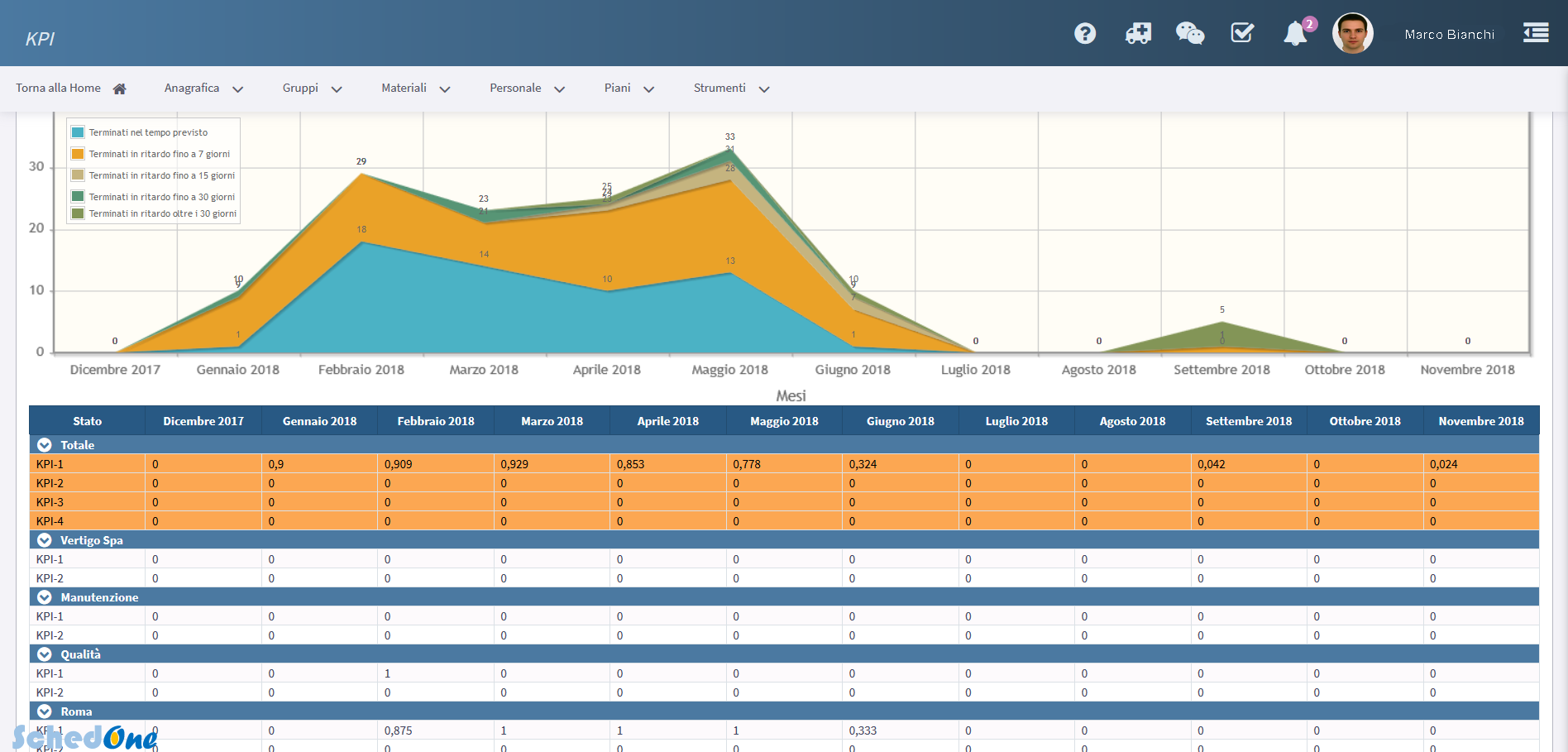Open the help question mark icon
The image size is (1568, 752).
click(x=1085, y=33)
